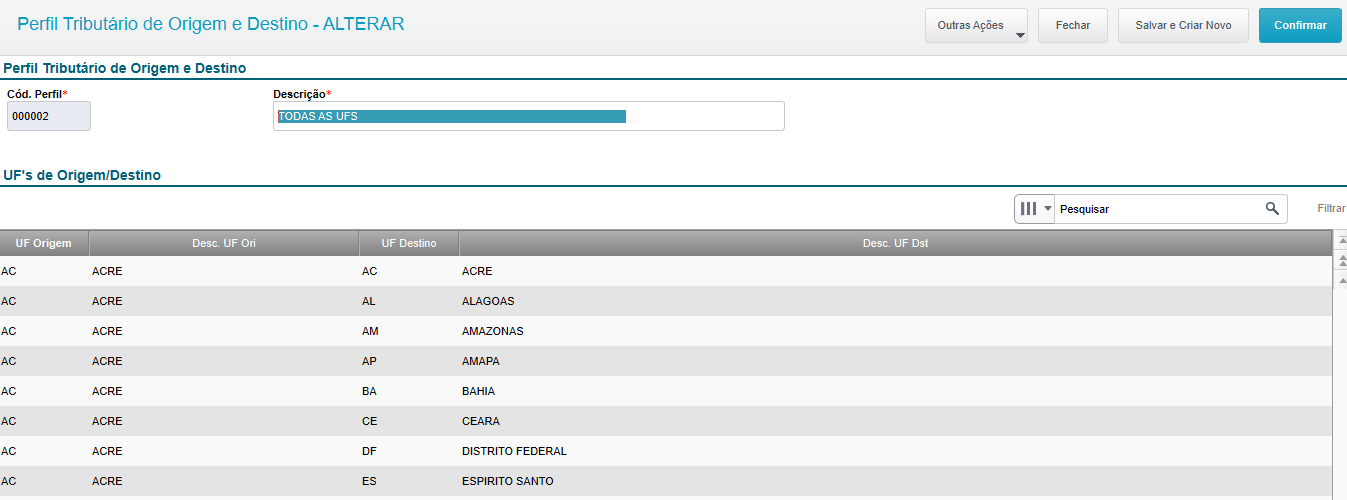Click the go-to-top arrow on grid scrollbar
1347x500 pixels.
[x=1341, y=241]
